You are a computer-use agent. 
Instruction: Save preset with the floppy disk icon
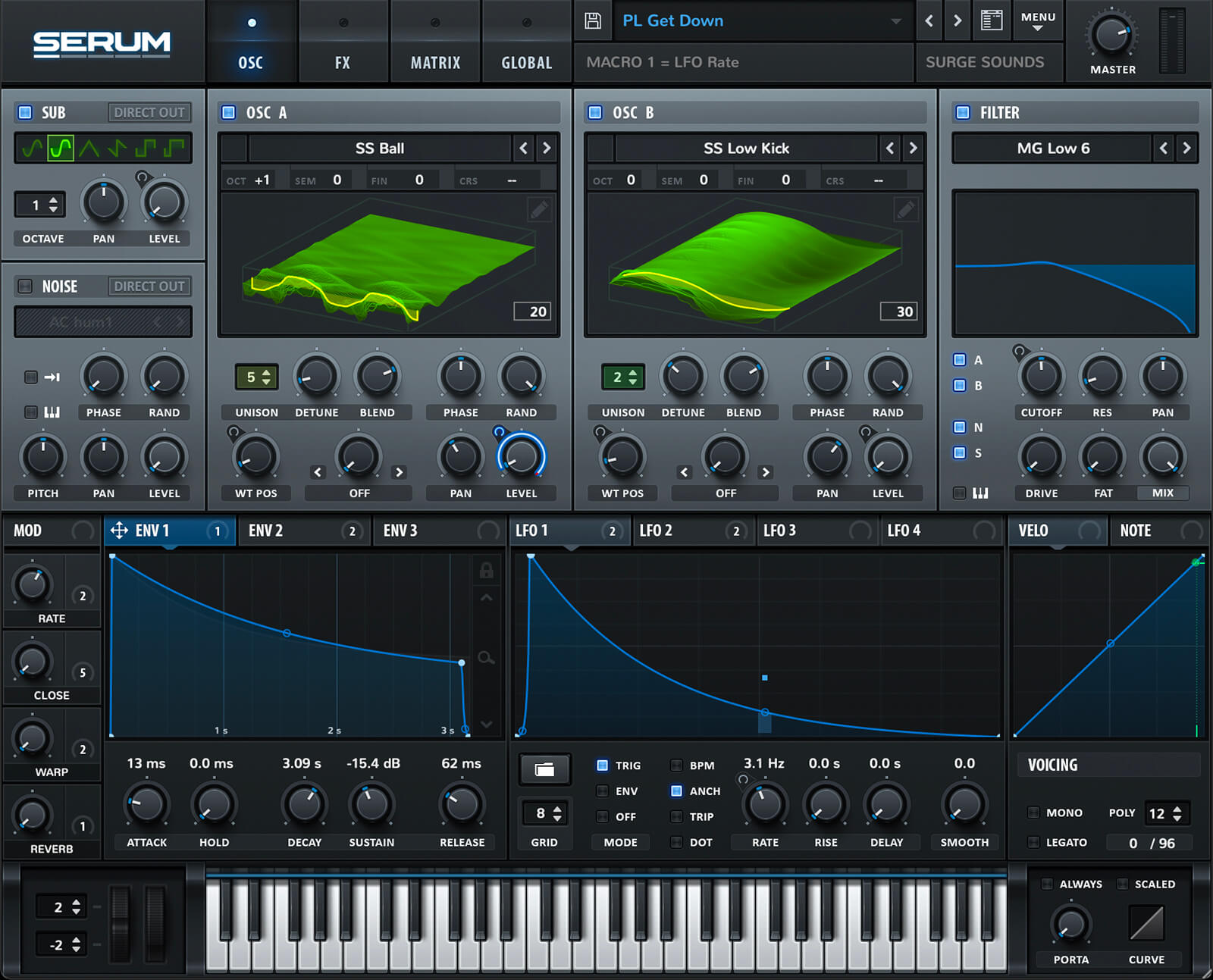[x=593, y=20]
